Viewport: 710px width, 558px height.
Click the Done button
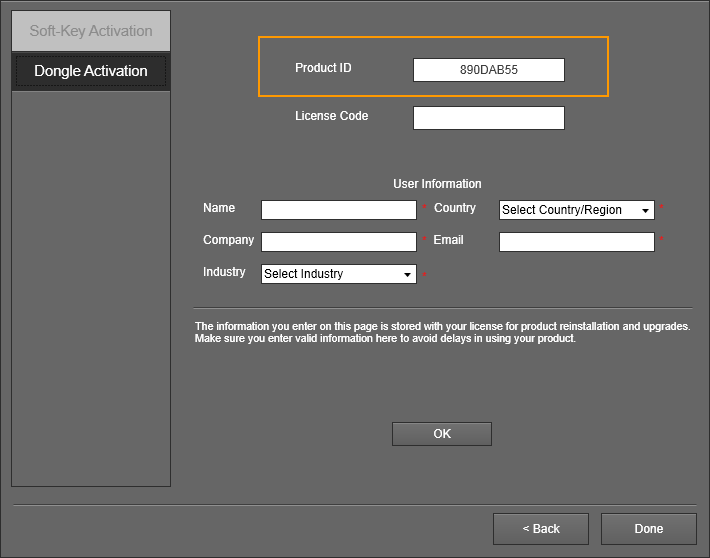tap(648, 529)
